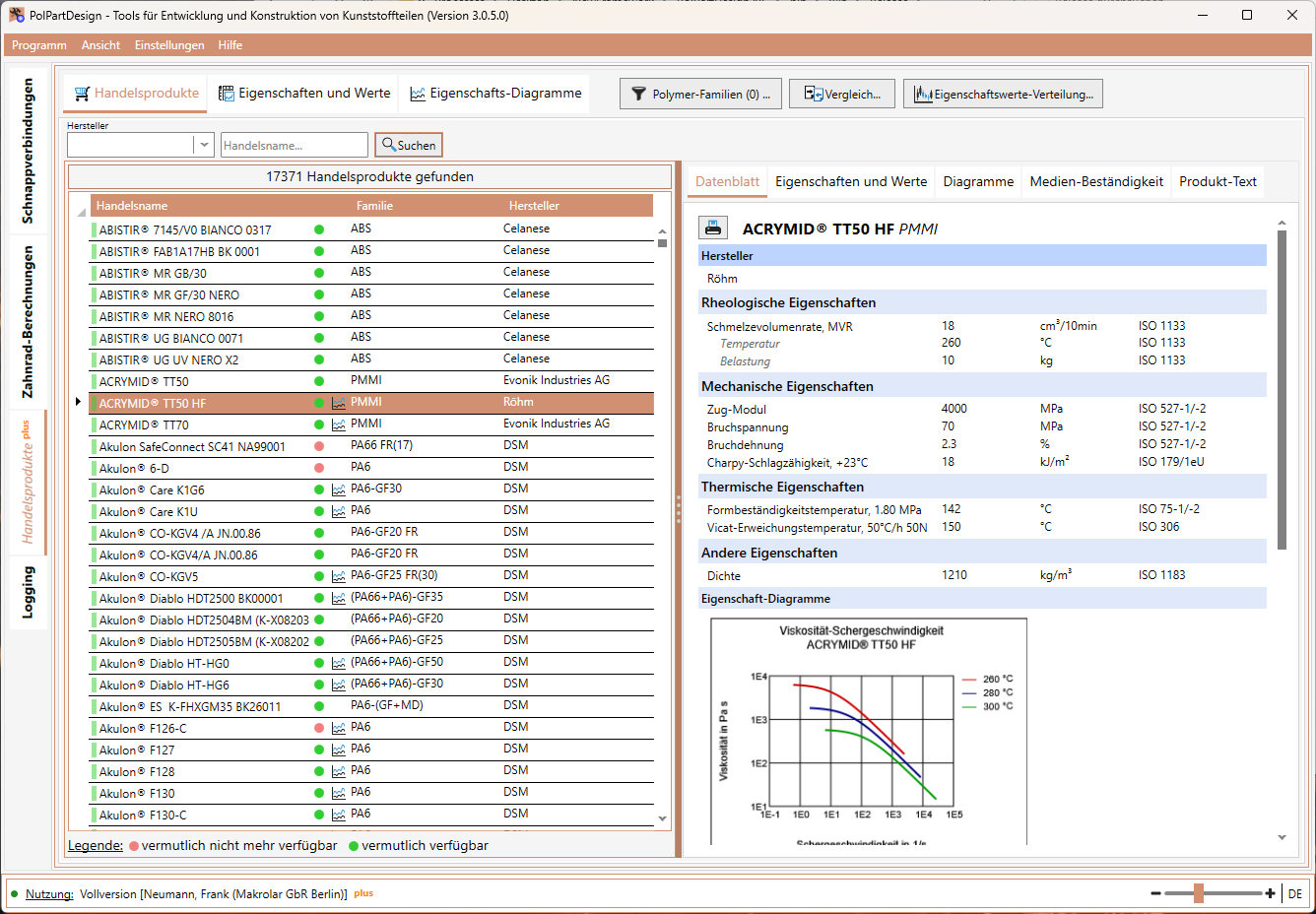Open the Handelsprodukte tab with cart icon
The height and width of the screenshot is (914, 1316).
tap(136, 94)
